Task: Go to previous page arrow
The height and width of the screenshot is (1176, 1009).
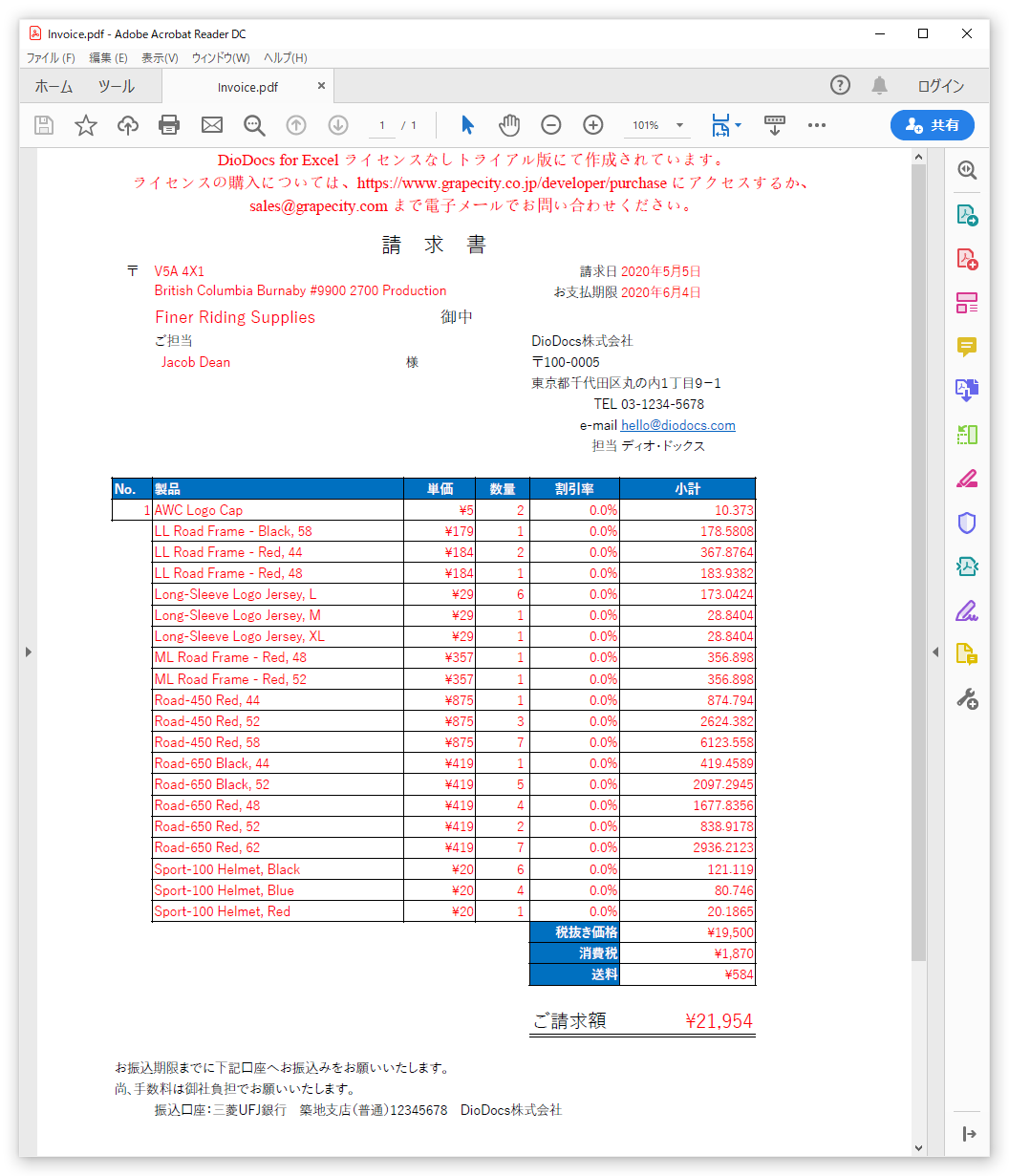Action: tap(296, 125)
